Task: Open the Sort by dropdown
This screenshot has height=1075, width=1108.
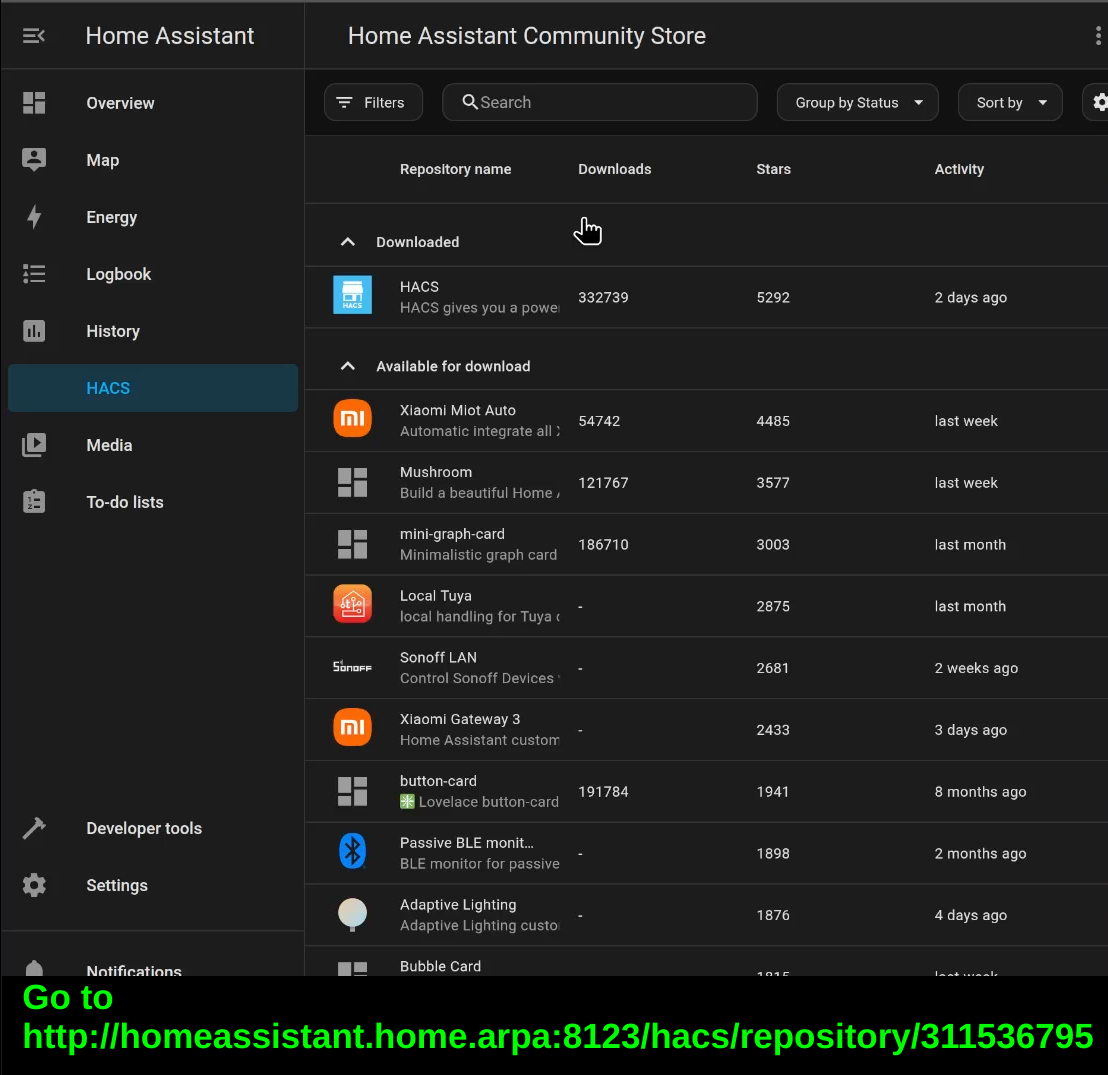Action: coord(1010,102)
